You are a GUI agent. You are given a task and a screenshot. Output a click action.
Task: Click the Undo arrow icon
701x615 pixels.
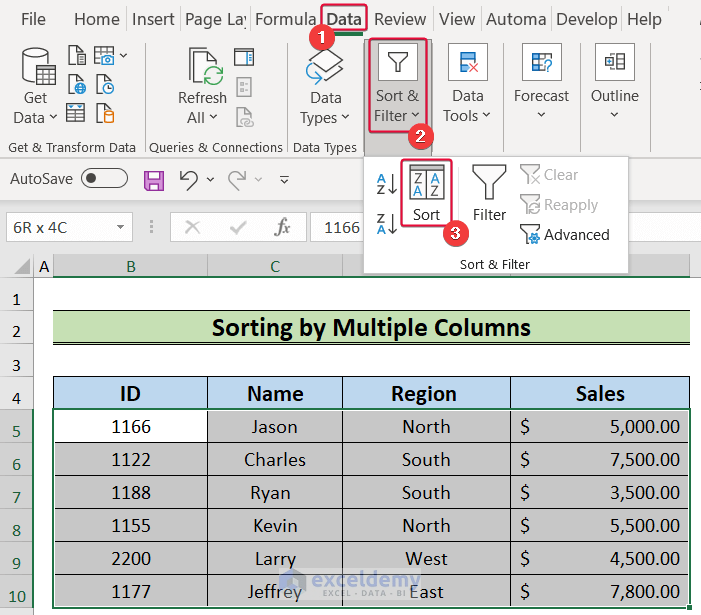pyautogui.click(x=189, y=180)
